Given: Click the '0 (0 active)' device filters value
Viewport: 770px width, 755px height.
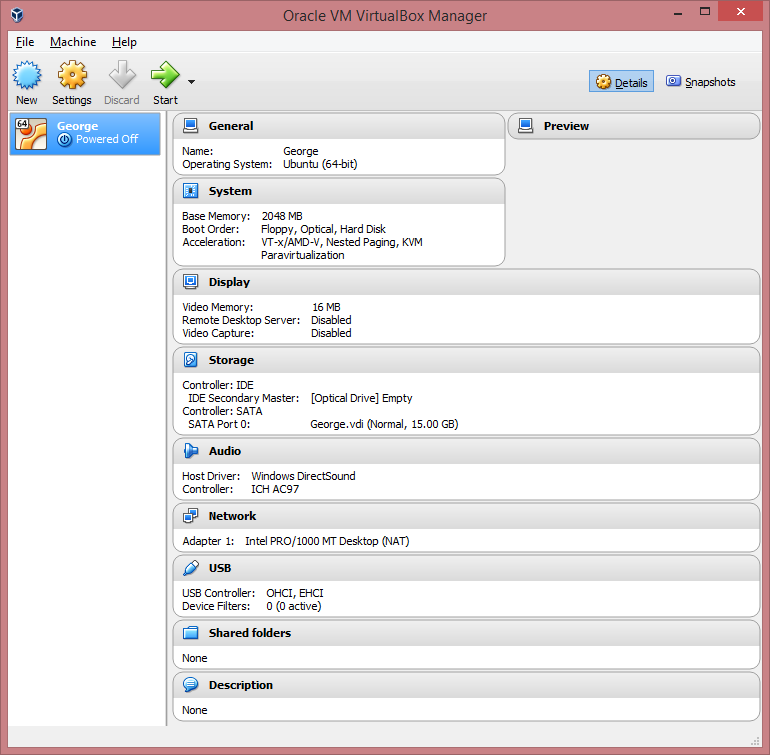Looking at the screenshot, I should (x=294, y=607).
